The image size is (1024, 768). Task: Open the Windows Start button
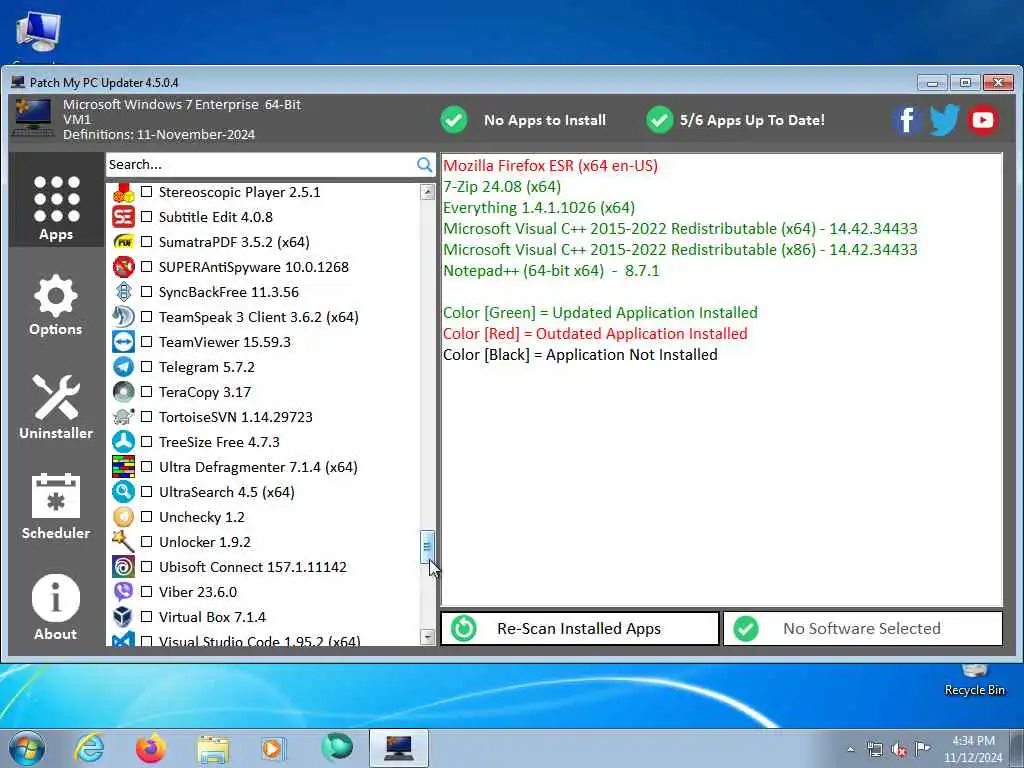pyautogui.click(x=27, y=748)
